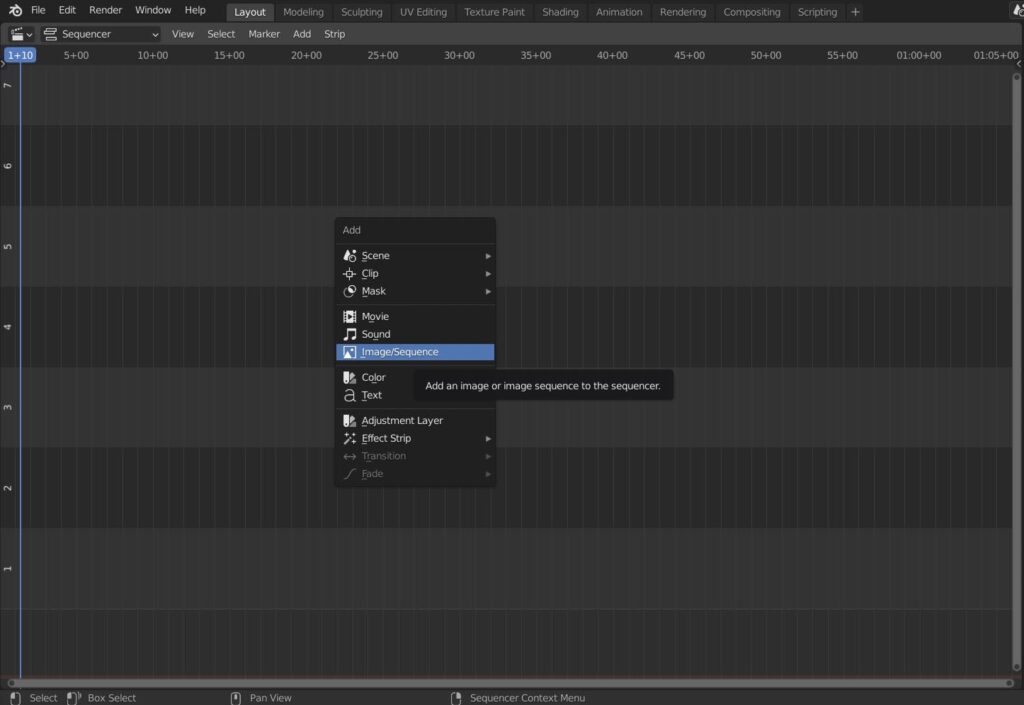Click the Blender logo icon
This screenshot has height=705, width=1024.
point(15,10)
